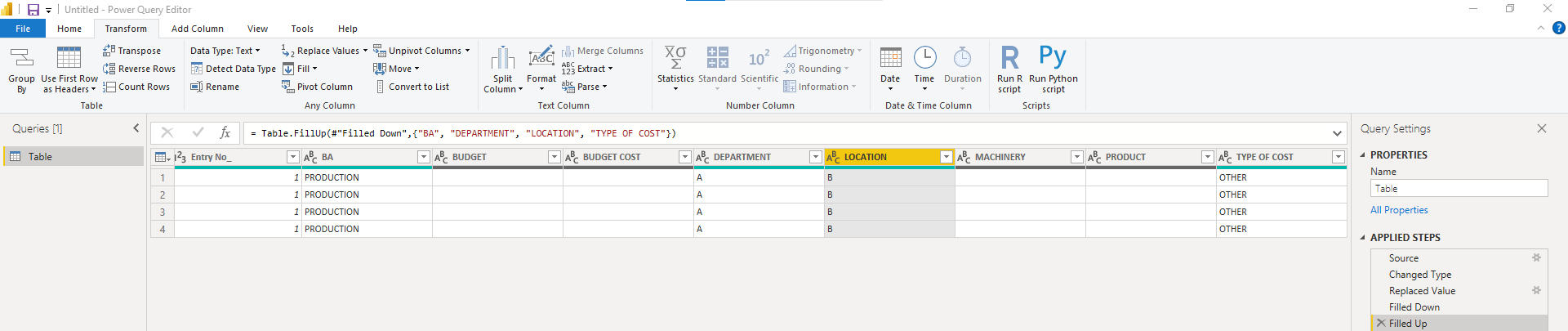The width and height of the screenshot is (1568, 331).
Task: Open Unpivot Columns dropdown
Action: click(x=422, y=51)
